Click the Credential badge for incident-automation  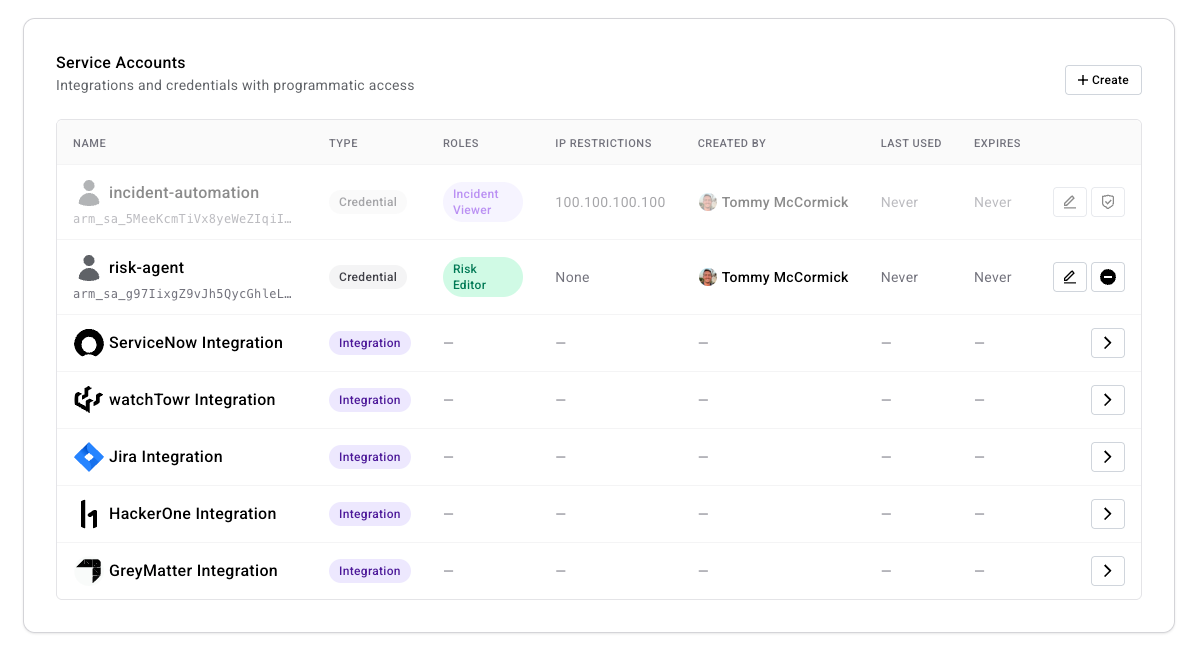pyautogui.click(x=367, y=202)
